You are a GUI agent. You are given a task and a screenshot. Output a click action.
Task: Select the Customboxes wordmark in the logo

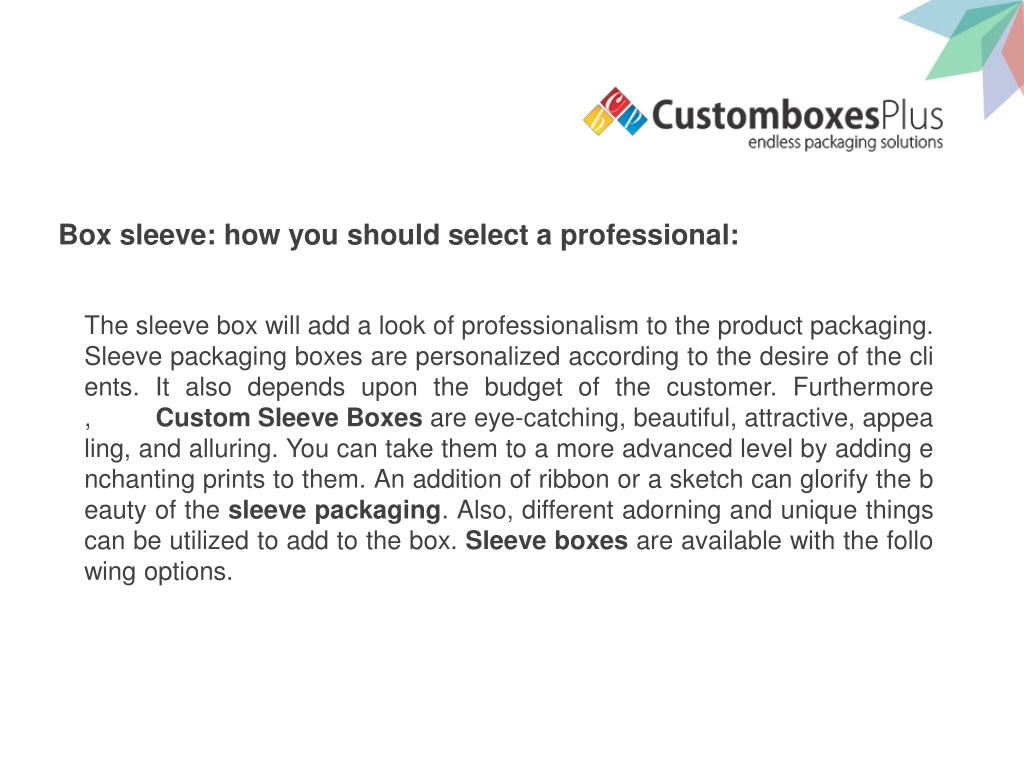tap(765, 115)
